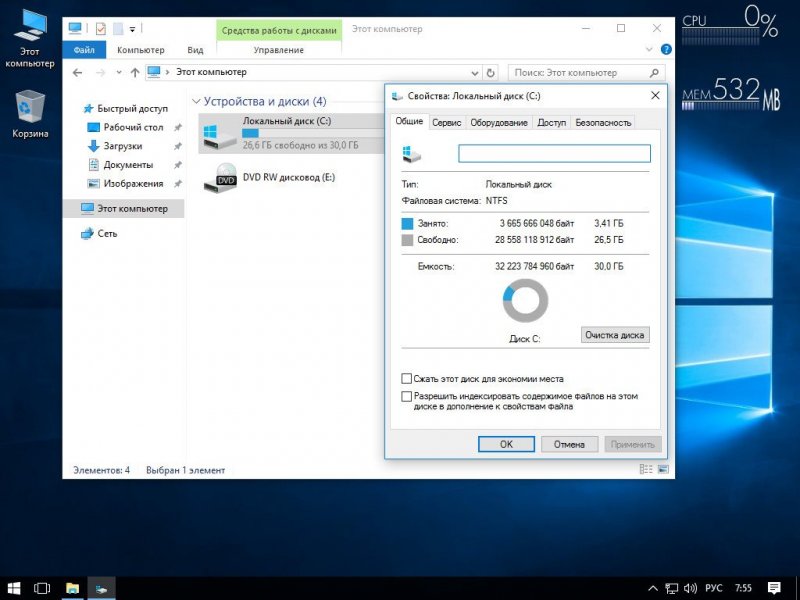Open Загрузки in navigation pane

click(115, 146)
